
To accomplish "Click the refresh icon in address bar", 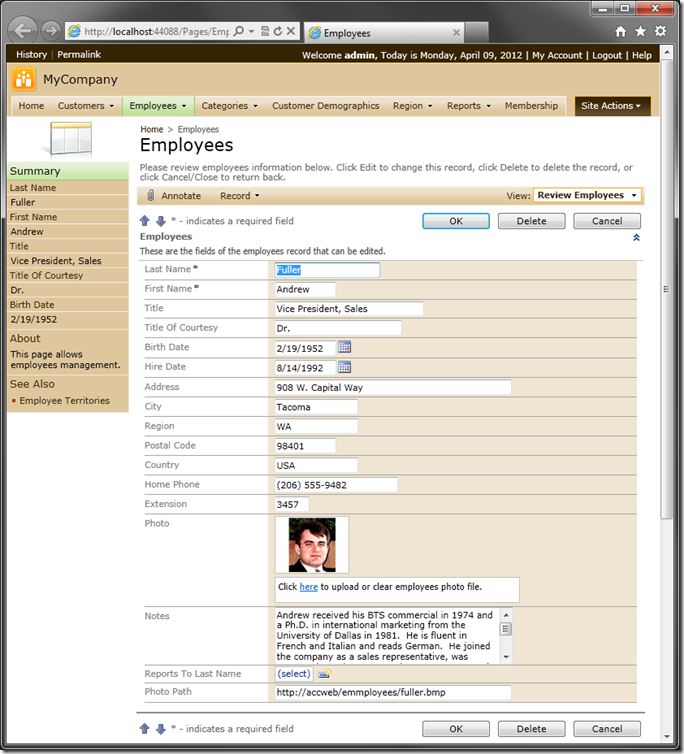I will (x=278, y=31).
